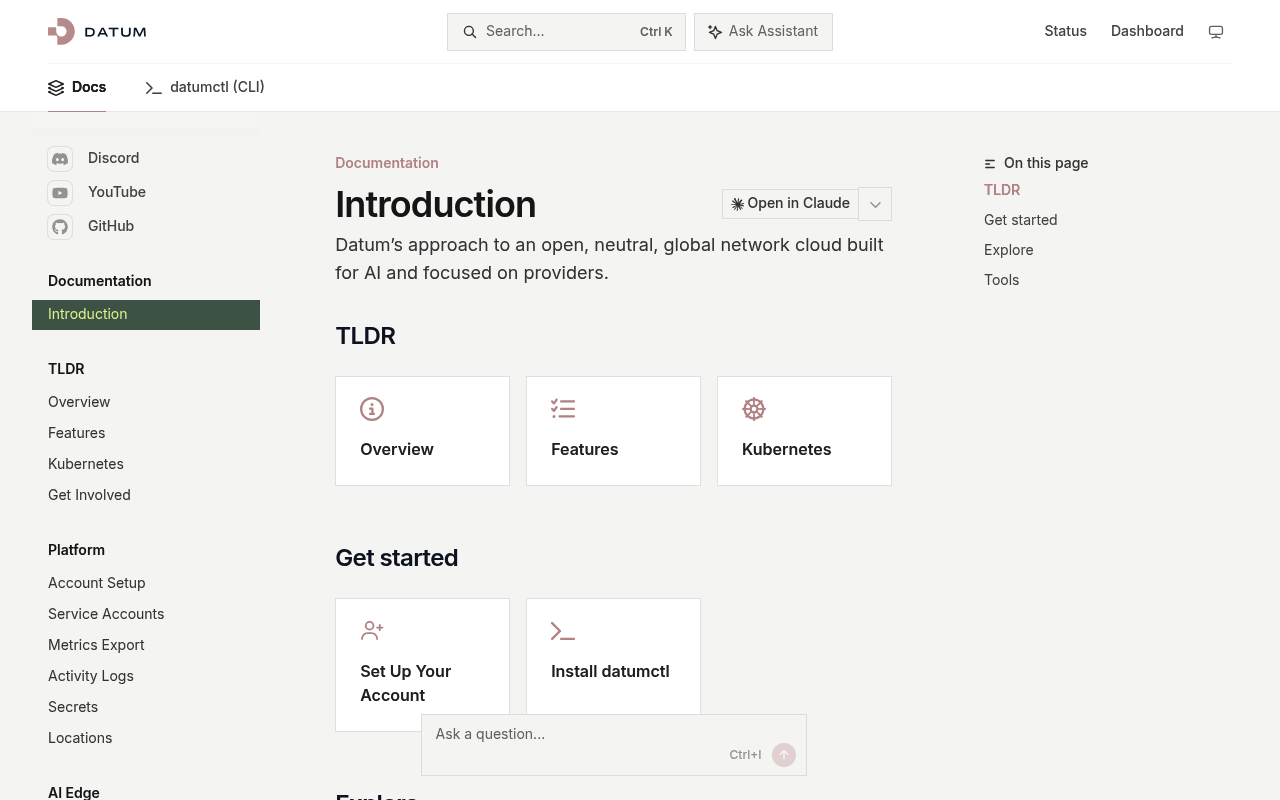Image resolution: width=1280 pixels, height=800 pixels.
Task: Open the Install datumctl card title
Action: click(x=610, y=672)
